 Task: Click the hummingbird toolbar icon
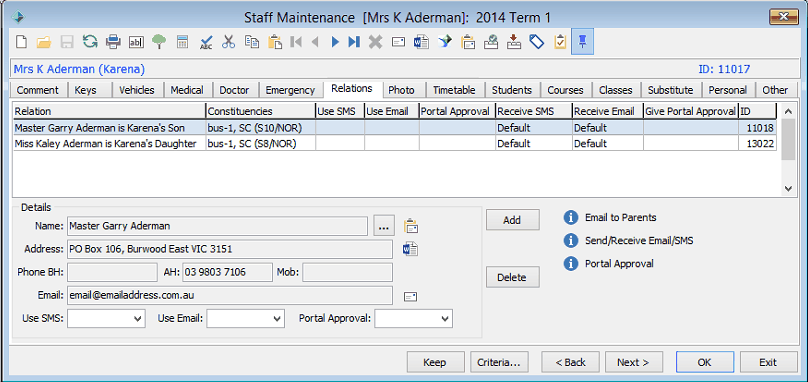[x=445, y=42]
